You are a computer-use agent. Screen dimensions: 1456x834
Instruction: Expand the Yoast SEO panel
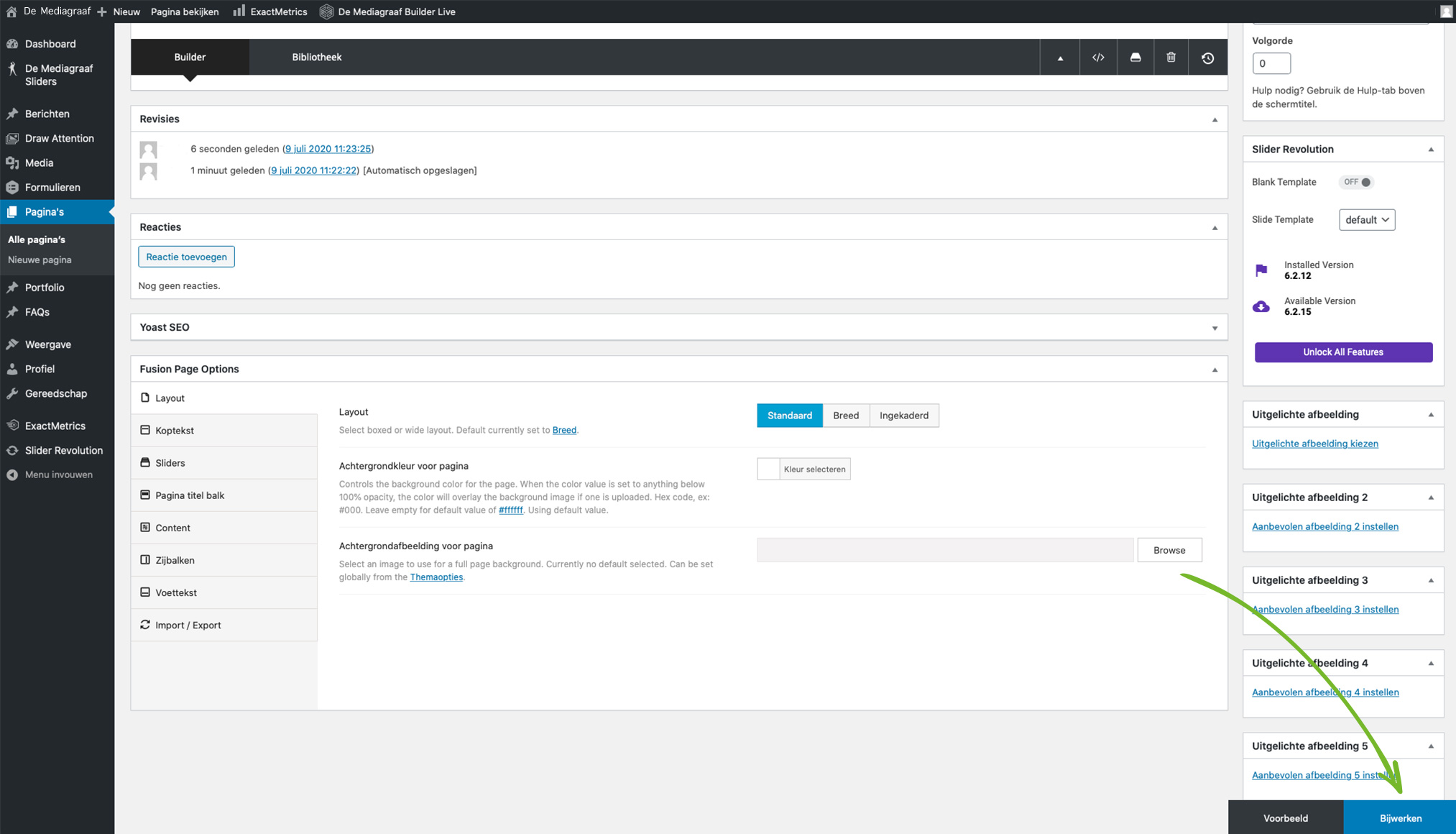tap(1215, 328)
